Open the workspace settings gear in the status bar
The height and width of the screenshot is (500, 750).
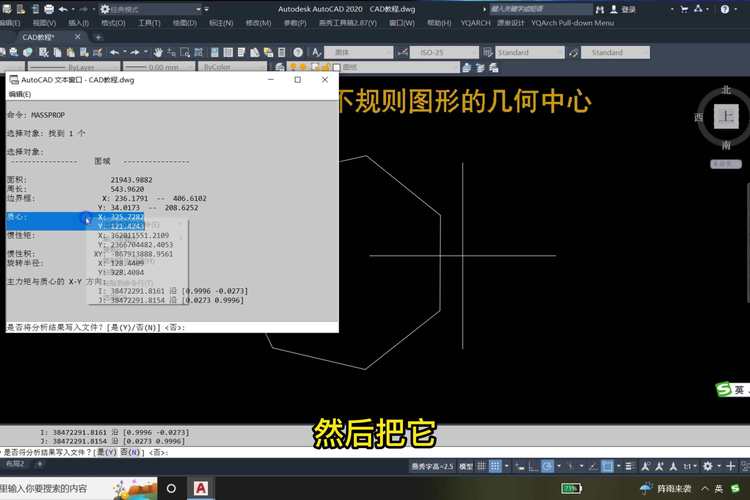point(708,466)
